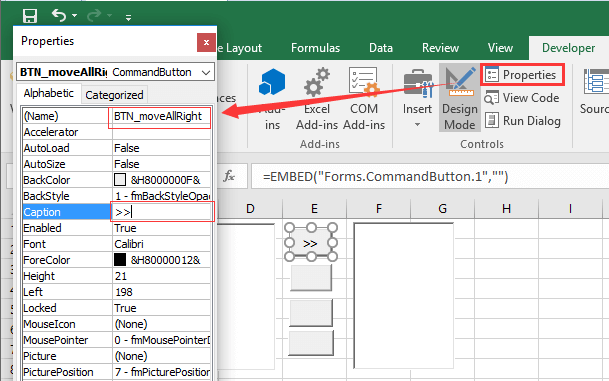Viewport: 609px width, 381px height.
Task: Open the Formulas ribbon tab
Action: [315, 48]
